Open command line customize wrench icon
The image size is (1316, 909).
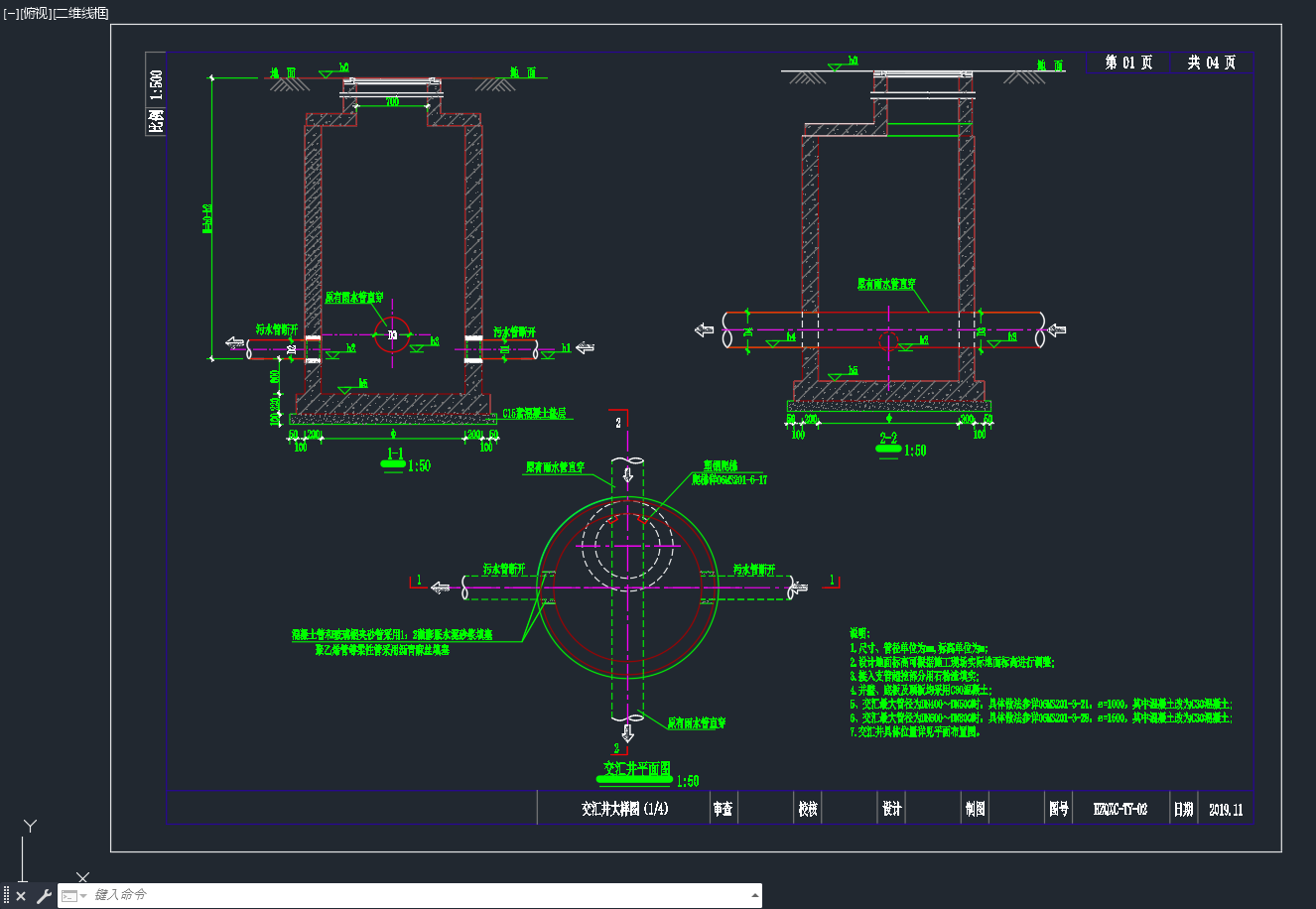click(x=44, y=896)
